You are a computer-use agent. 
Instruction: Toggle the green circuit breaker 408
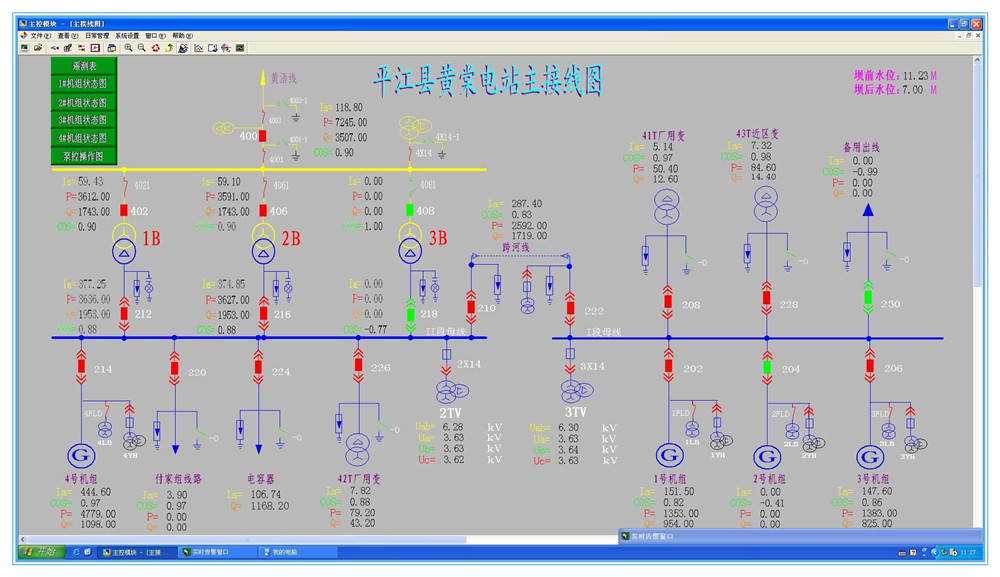[x=408, y=211]
